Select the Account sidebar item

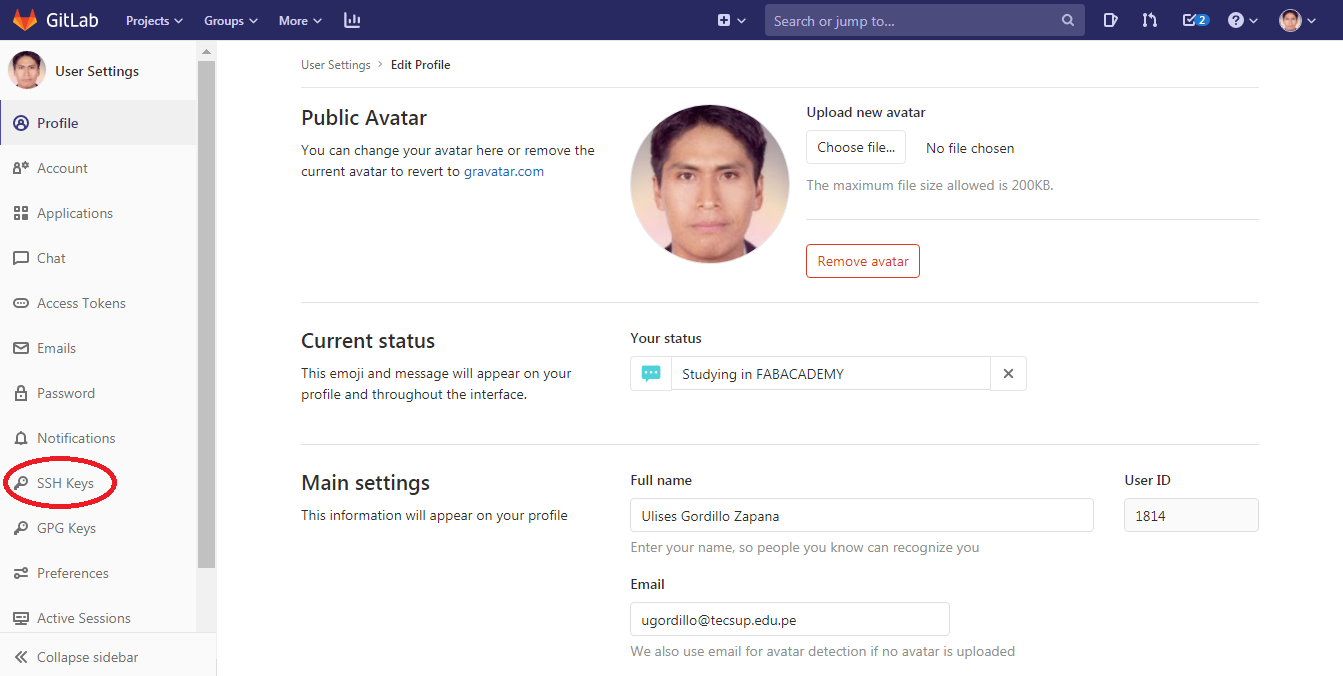click(x=62, y=168)
